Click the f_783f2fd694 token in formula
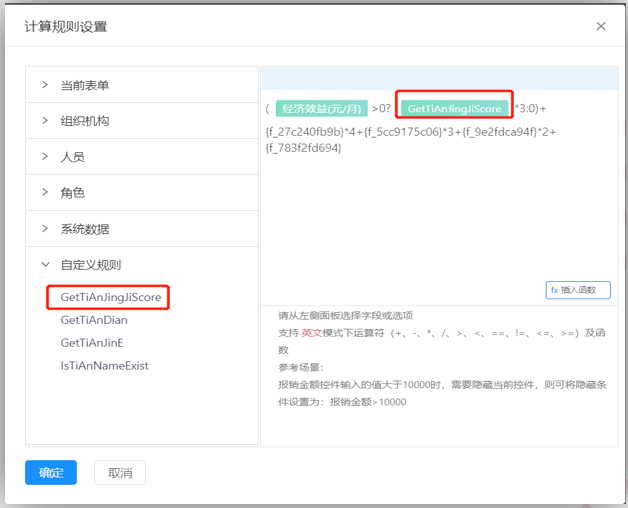Screen dimensions: 628x508 click(x=304, y=148)
